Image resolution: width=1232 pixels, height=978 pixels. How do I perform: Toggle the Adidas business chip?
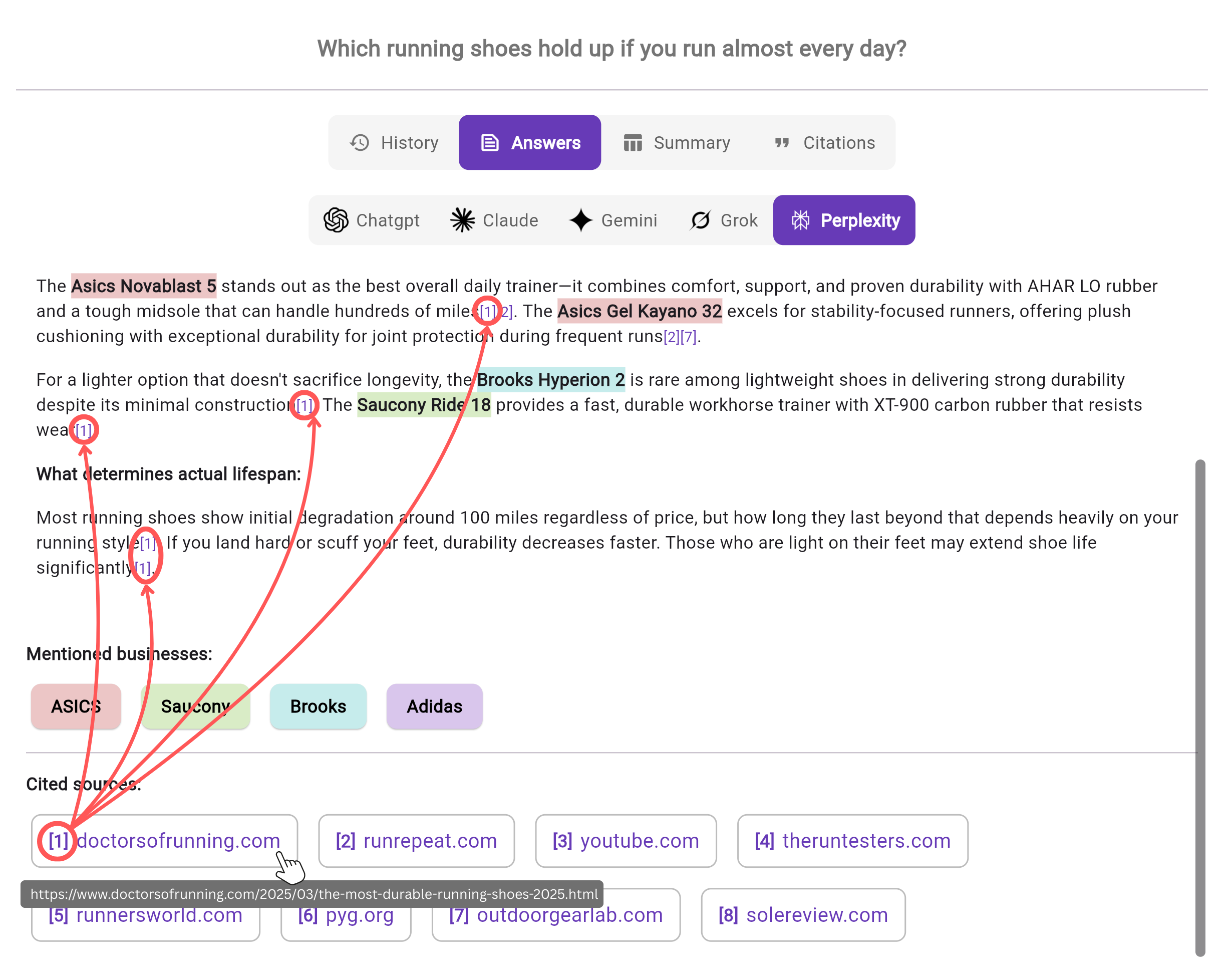[x=434, y=706]
